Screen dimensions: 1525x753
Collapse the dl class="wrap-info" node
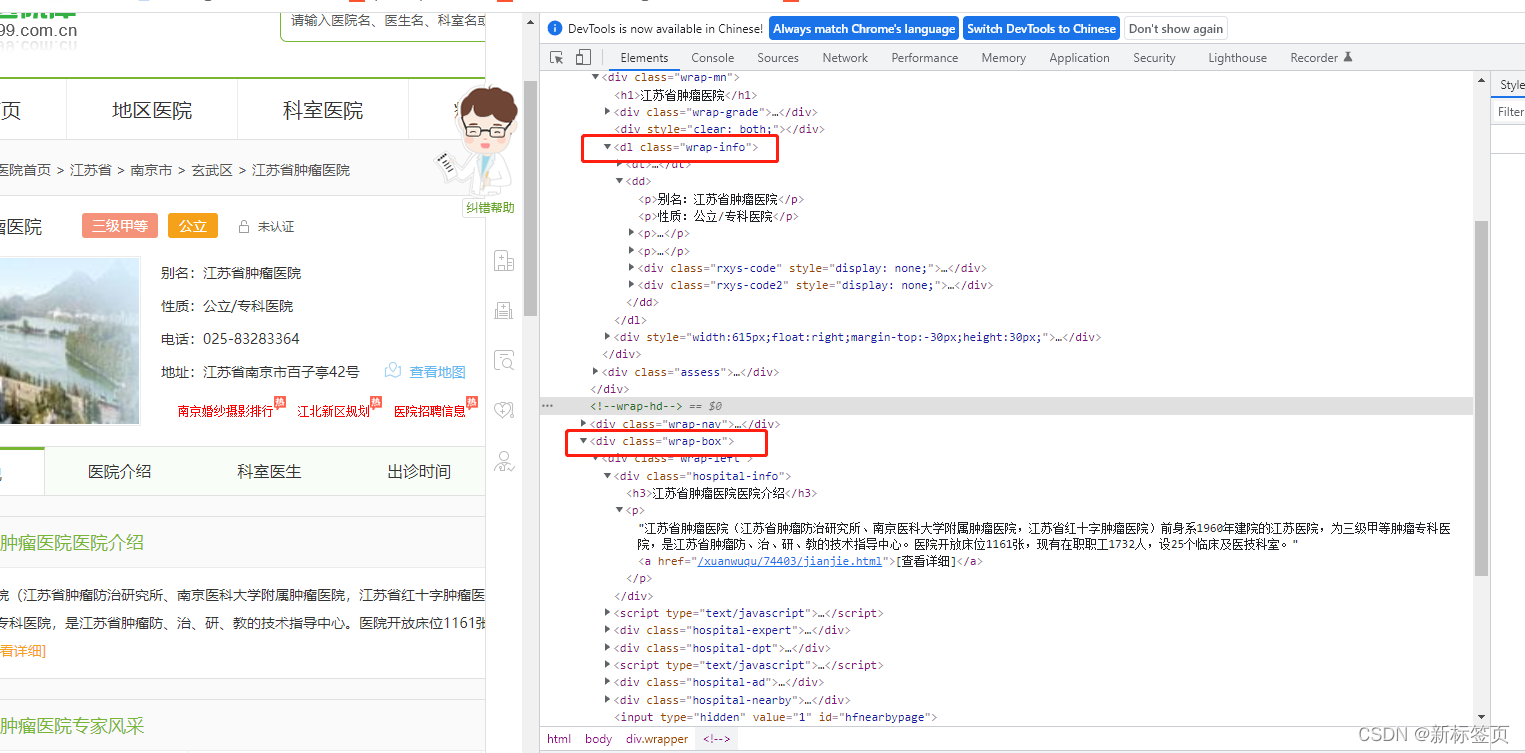608,147
